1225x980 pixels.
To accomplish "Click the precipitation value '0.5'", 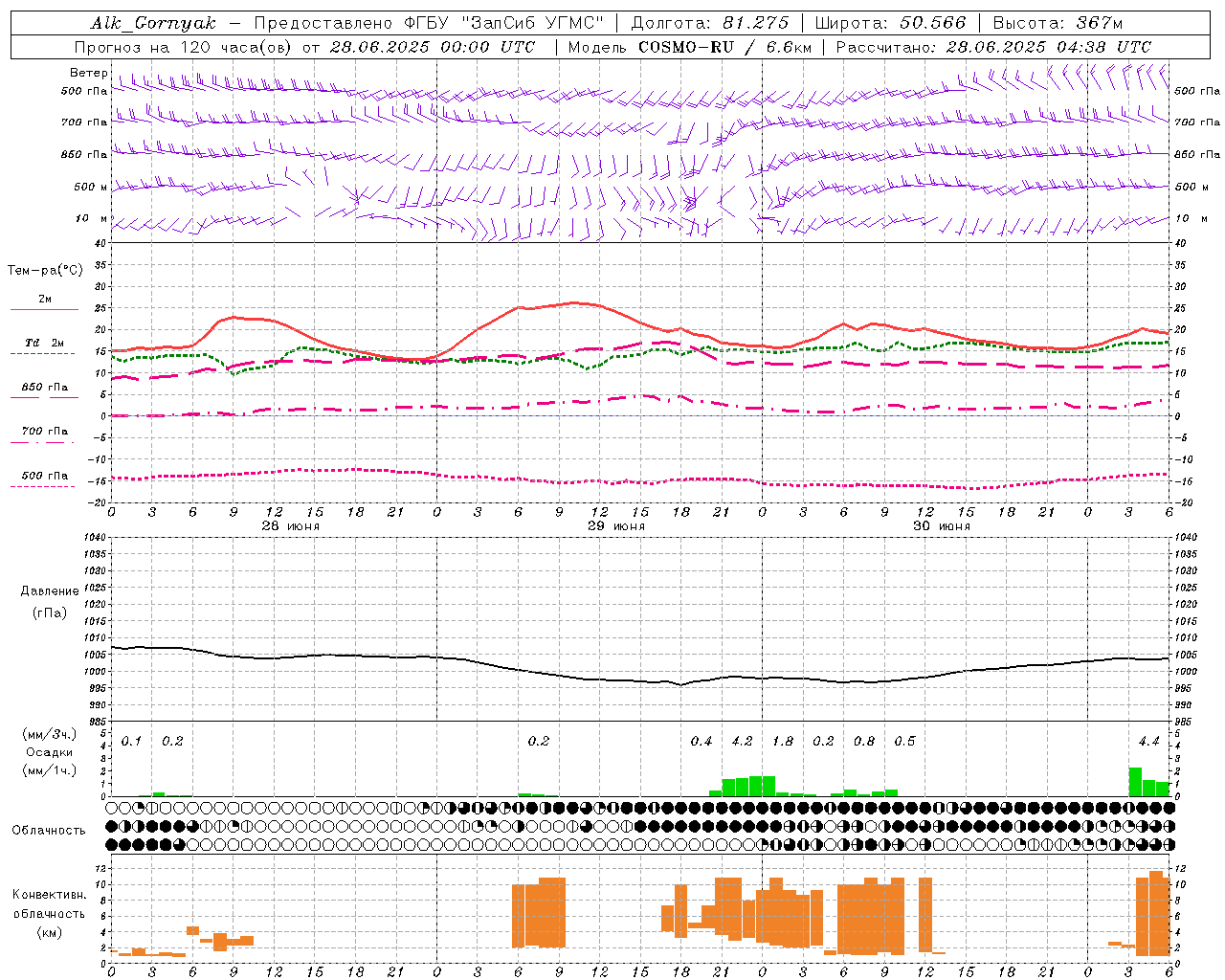I will tap(904, 742).
